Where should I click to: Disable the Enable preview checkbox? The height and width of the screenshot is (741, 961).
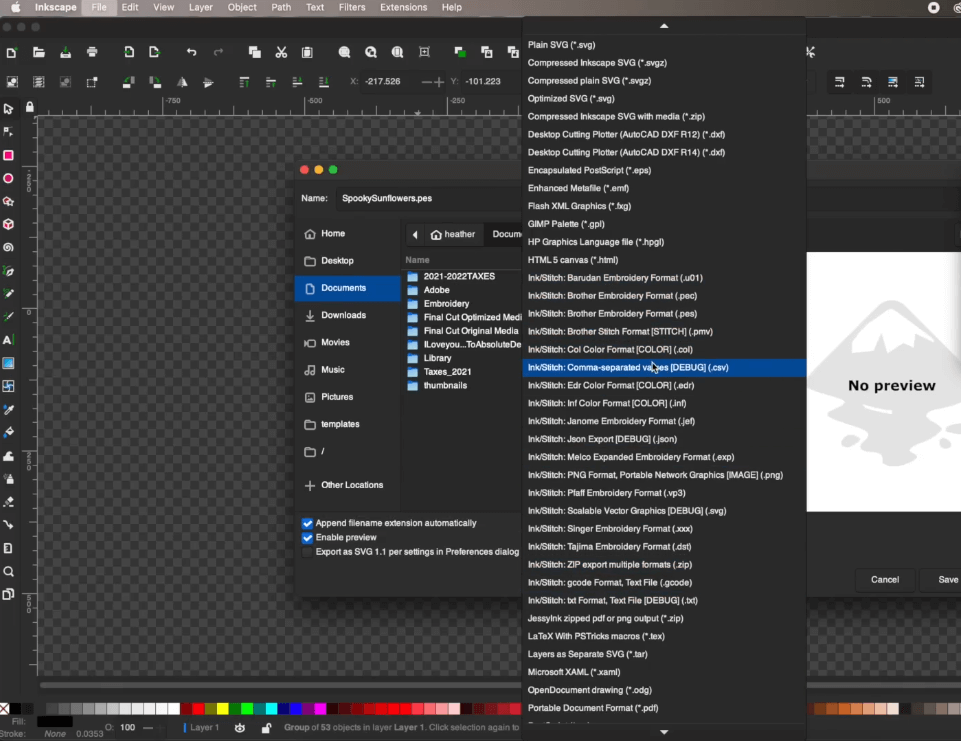(307, 537)
